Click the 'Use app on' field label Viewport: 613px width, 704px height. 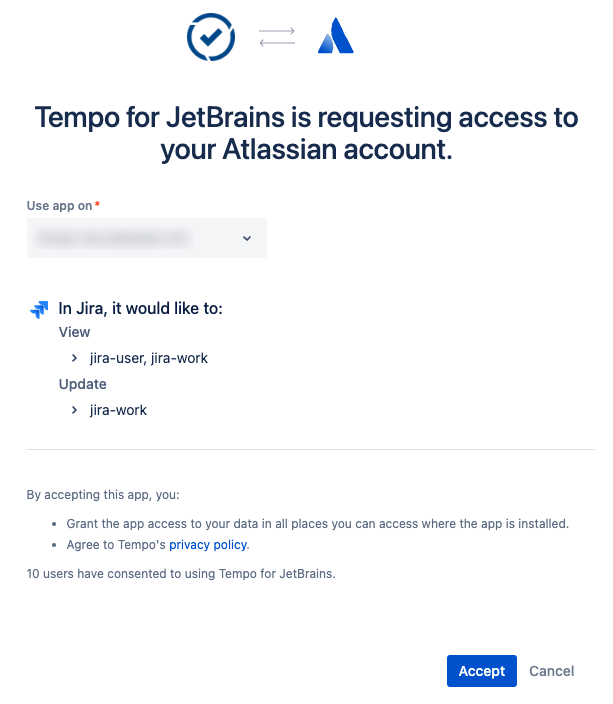pyautogui.click(x=59, y=206)
